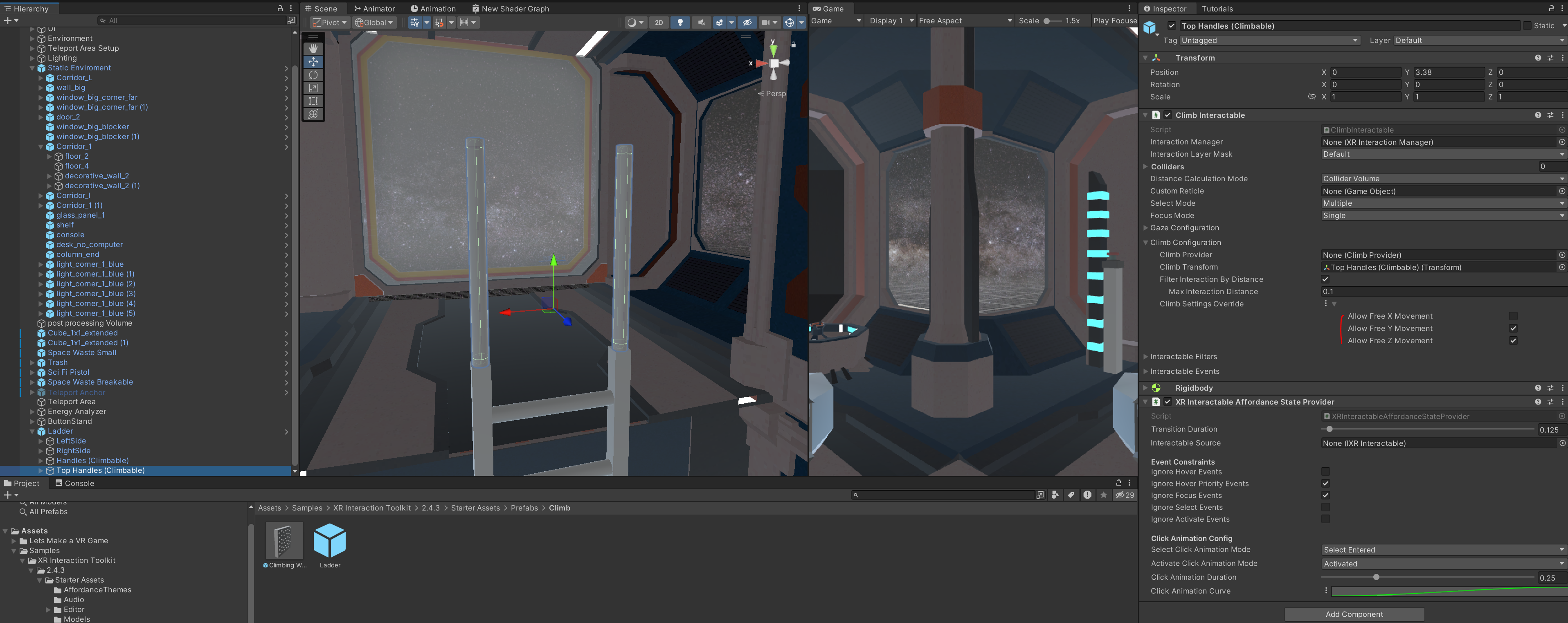The image size is (1568, 623).
Task: Uncheck Filter Interaction By Distance
Action: [1325, 279]
